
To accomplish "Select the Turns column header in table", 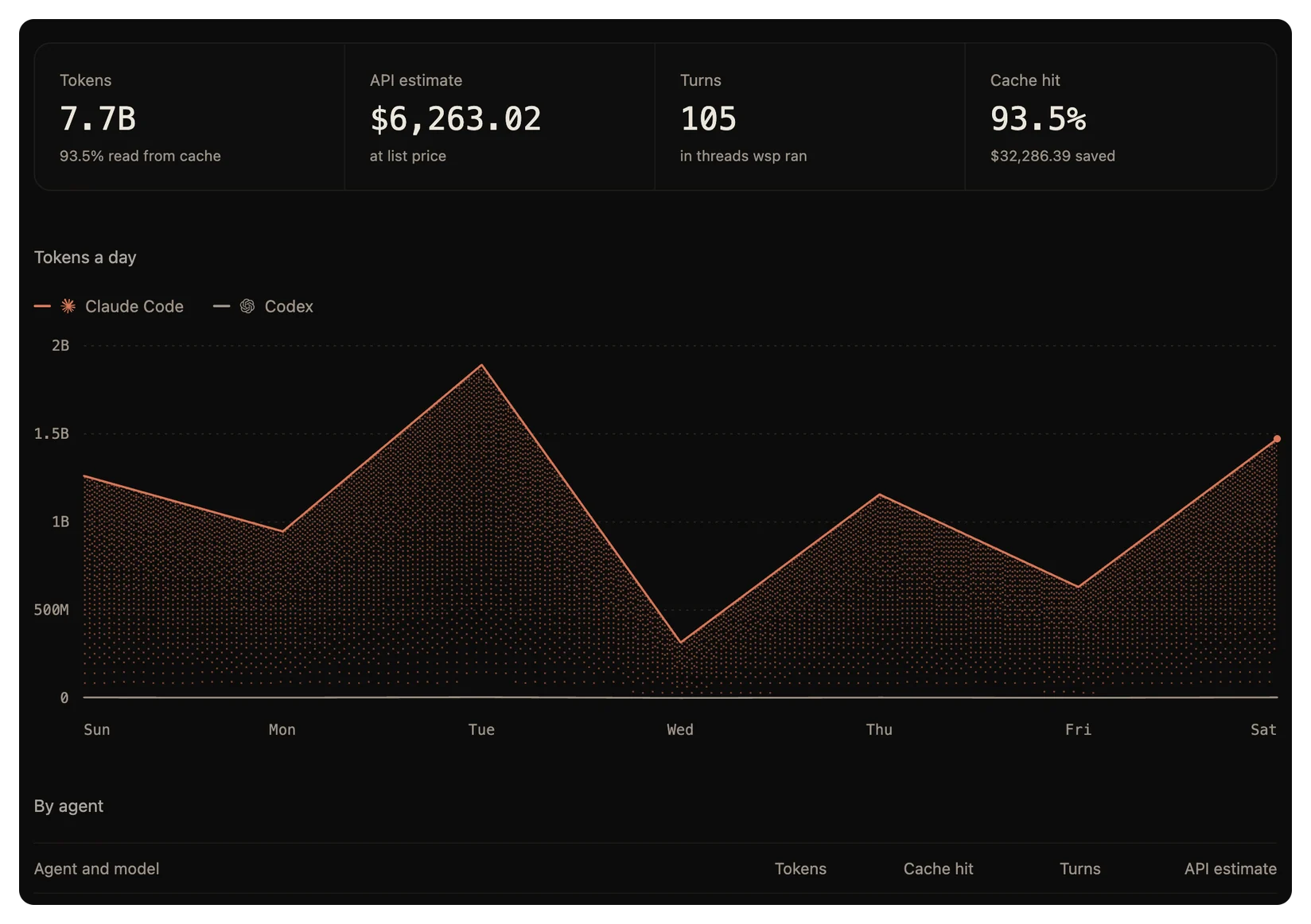I will tap(1080, 868).
